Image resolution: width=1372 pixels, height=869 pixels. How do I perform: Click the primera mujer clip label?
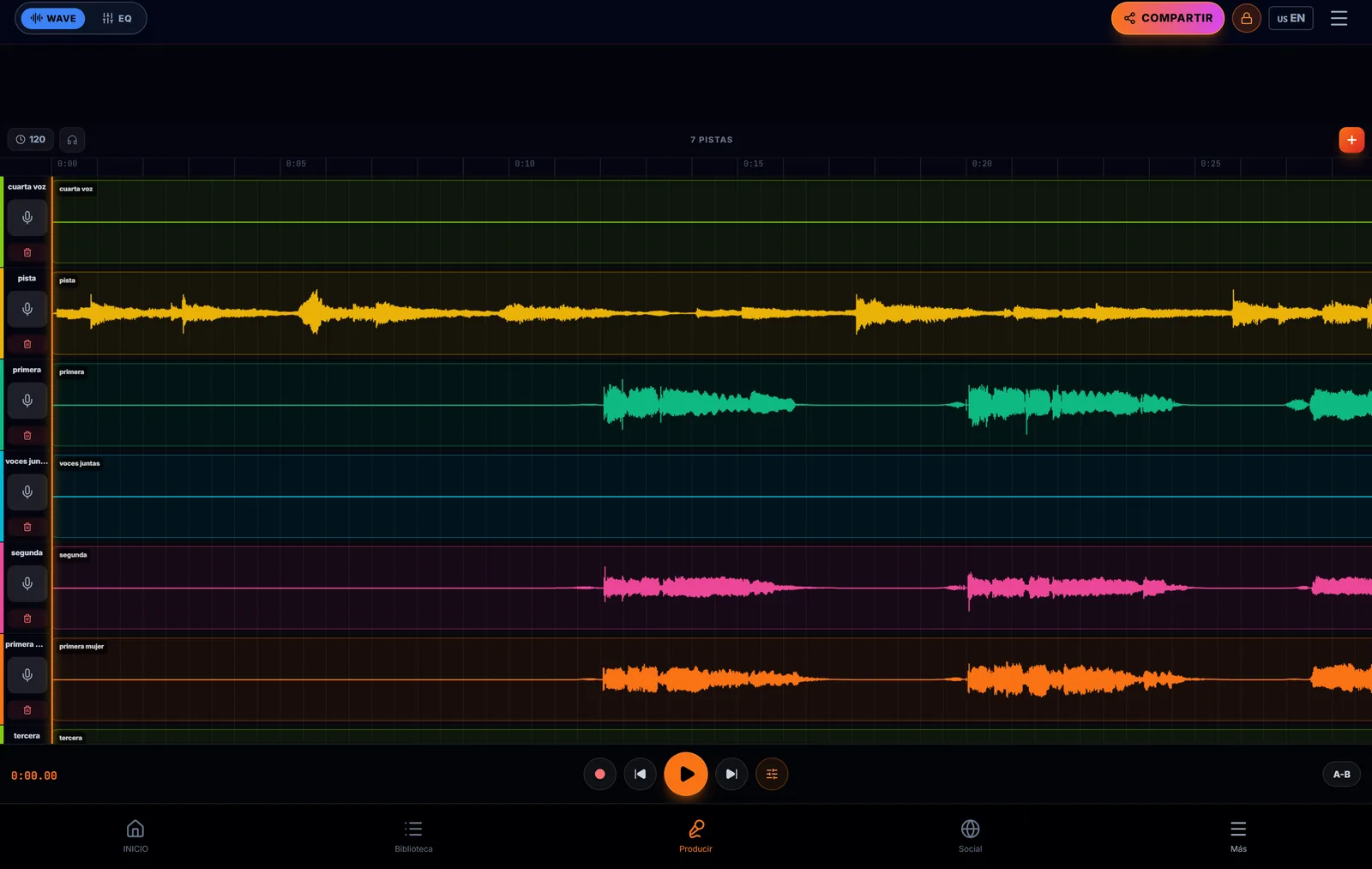click(81, 646)
